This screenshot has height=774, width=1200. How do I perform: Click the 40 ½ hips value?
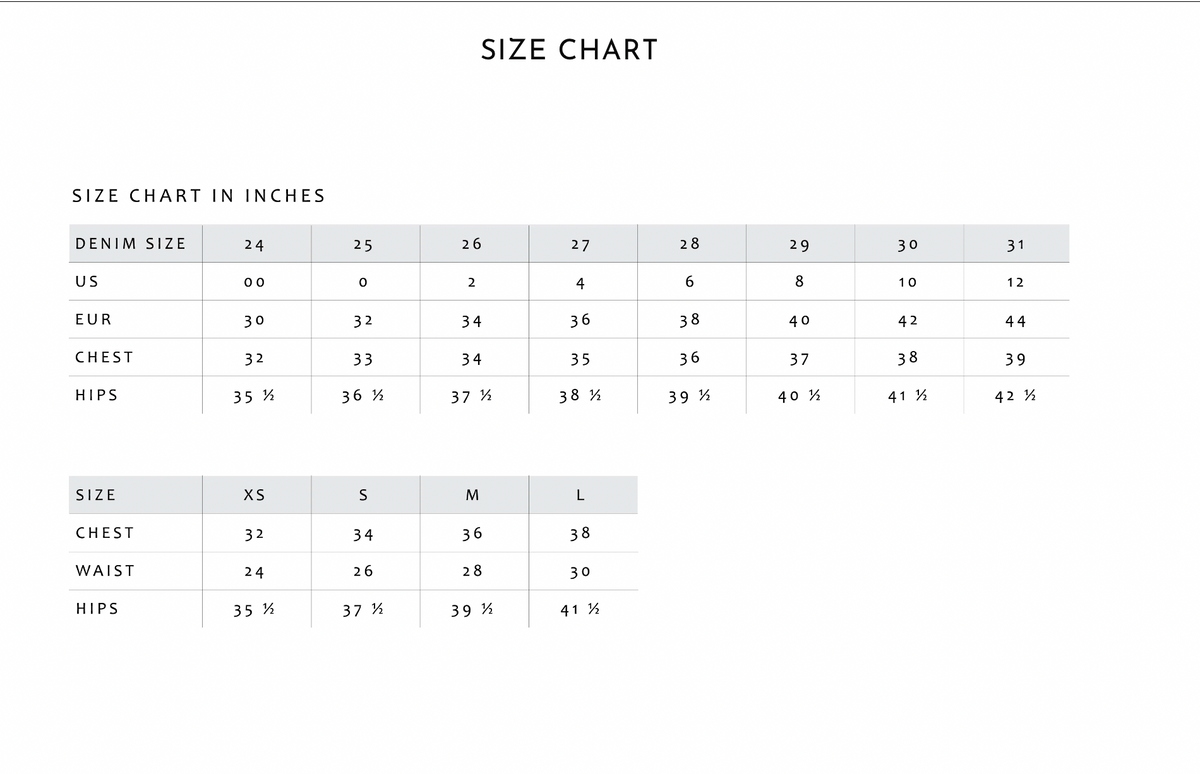point(799,397)
